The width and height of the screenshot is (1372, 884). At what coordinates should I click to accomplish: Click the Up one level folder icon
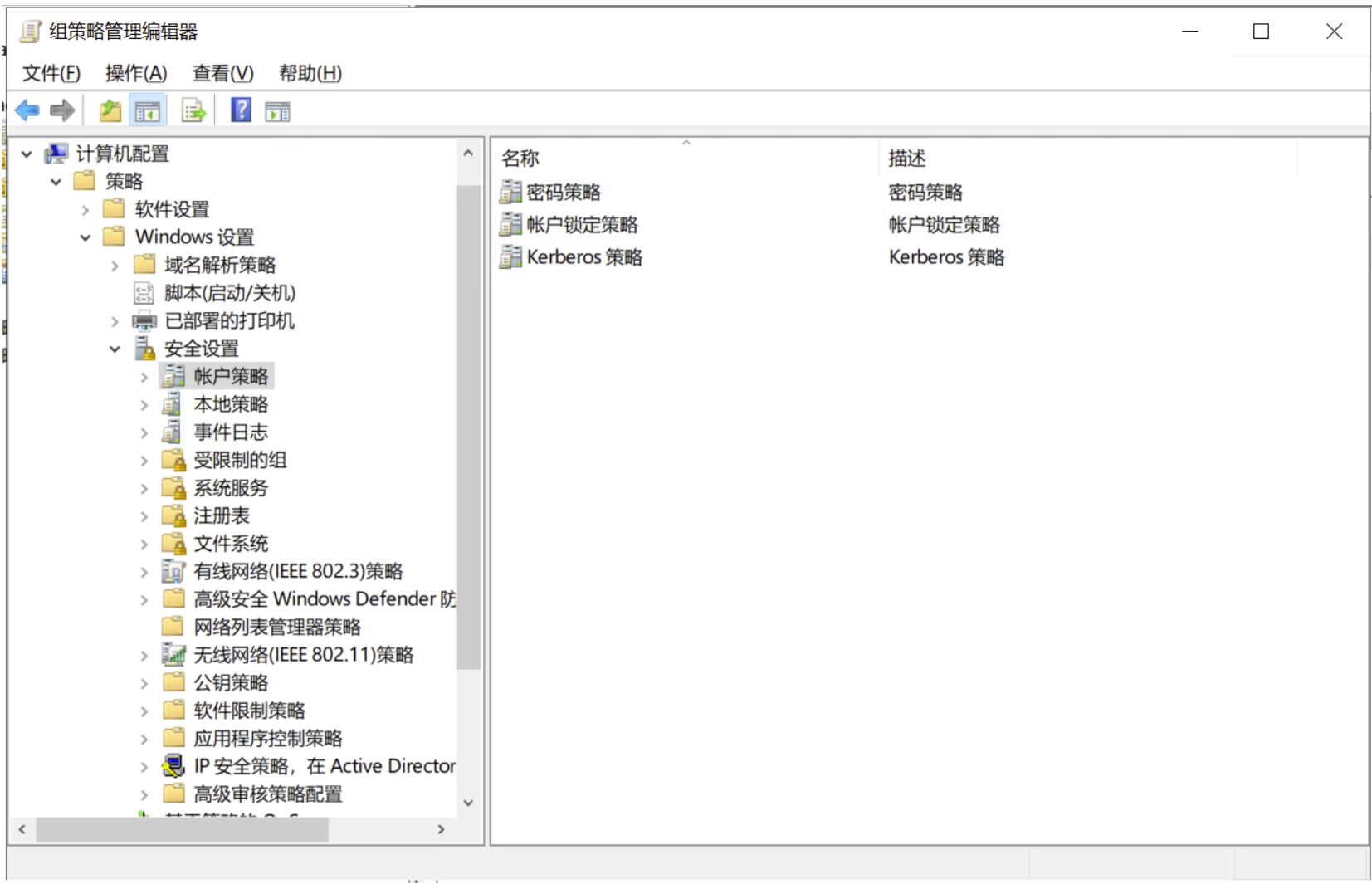pos(110,110)
